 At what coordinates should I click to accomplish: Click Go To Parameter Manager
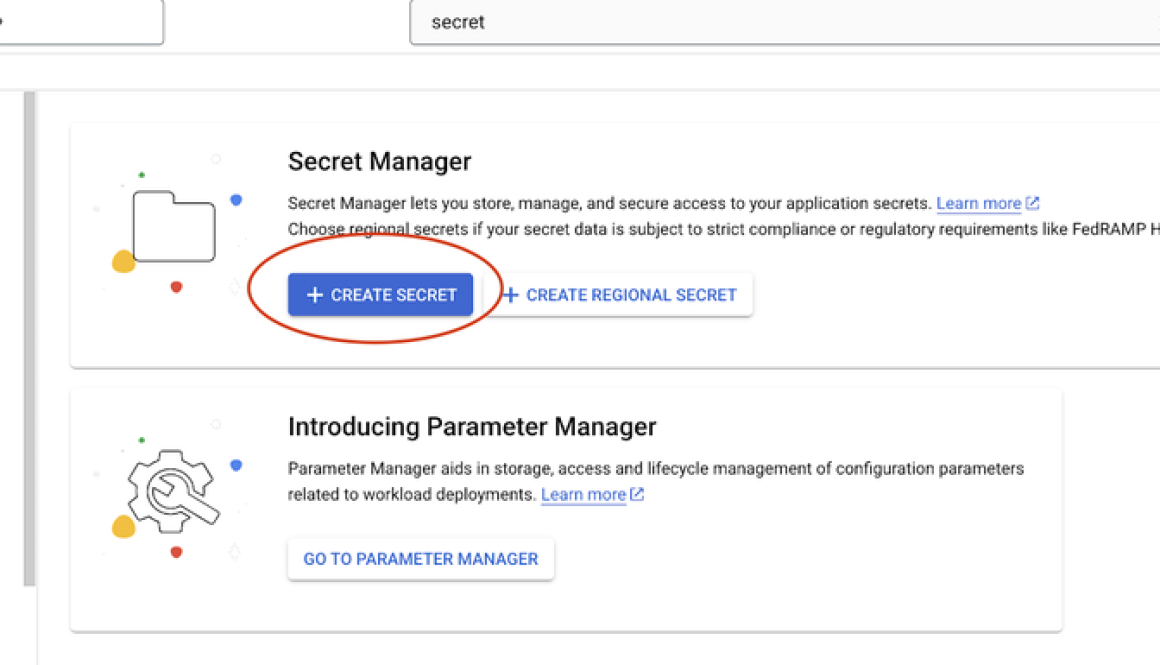click(420, 558)
